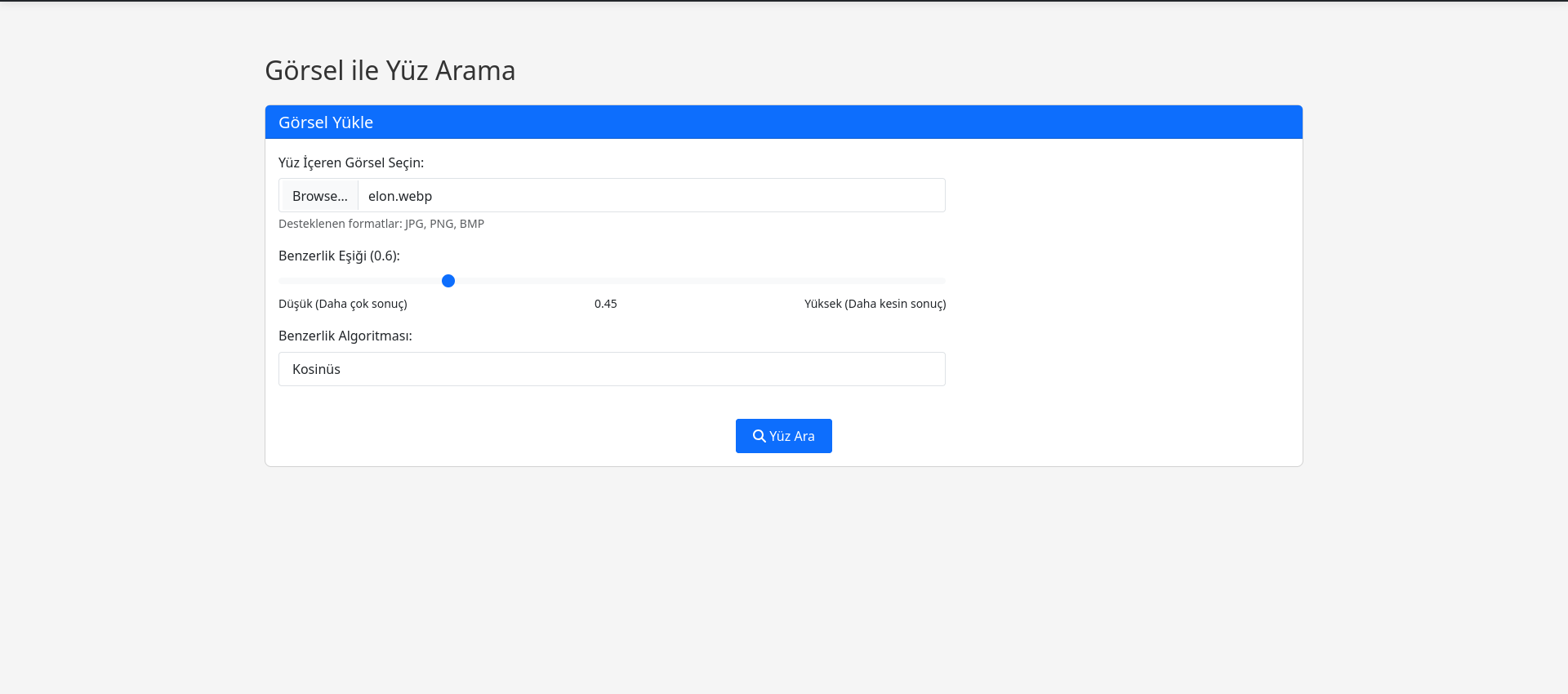Click the "Benzerlik Algoritması" label
Image resolution: width=1568 pixels, height=694 pixels.
tap(345, 336)
